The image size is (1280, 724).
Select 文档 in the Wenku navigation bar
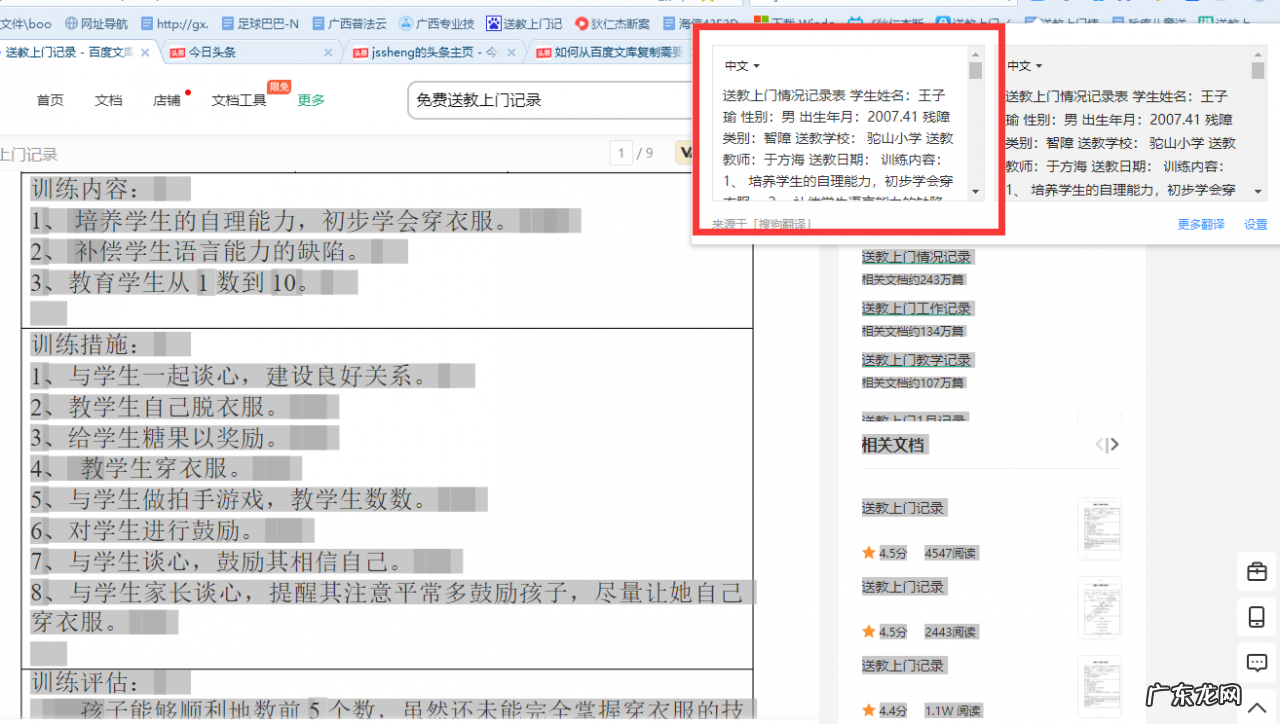(x=108, y=99)
